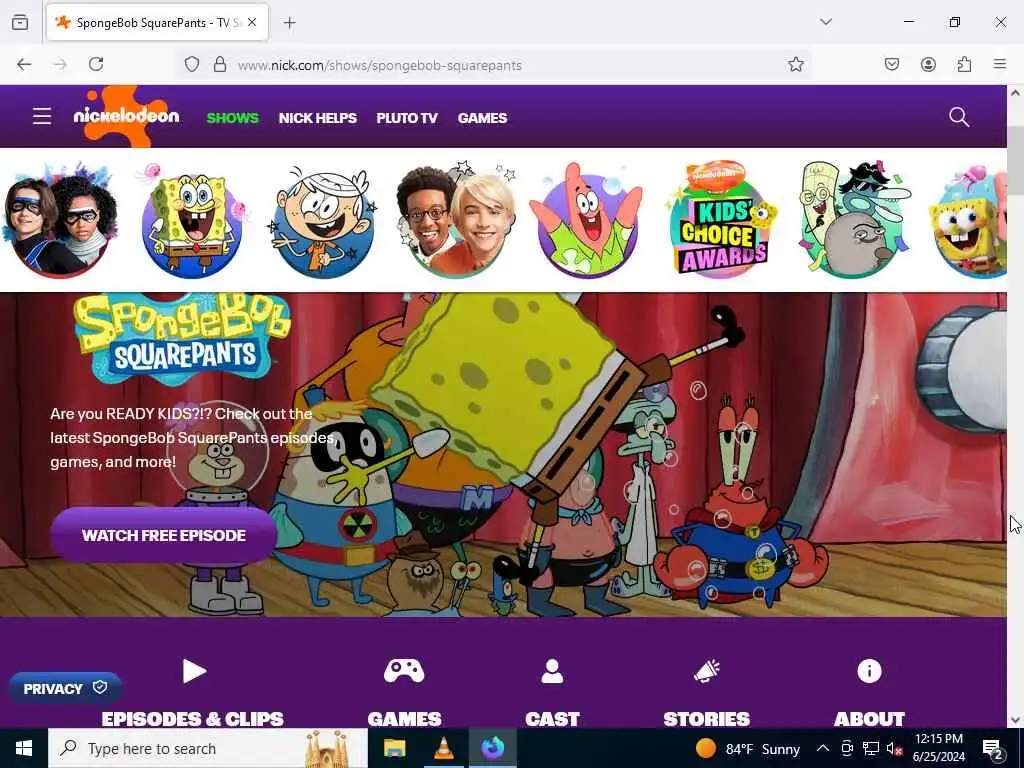1024x768 pixels.
Task: Open the Extensions puzzle icon
Action: pos(964,64)
